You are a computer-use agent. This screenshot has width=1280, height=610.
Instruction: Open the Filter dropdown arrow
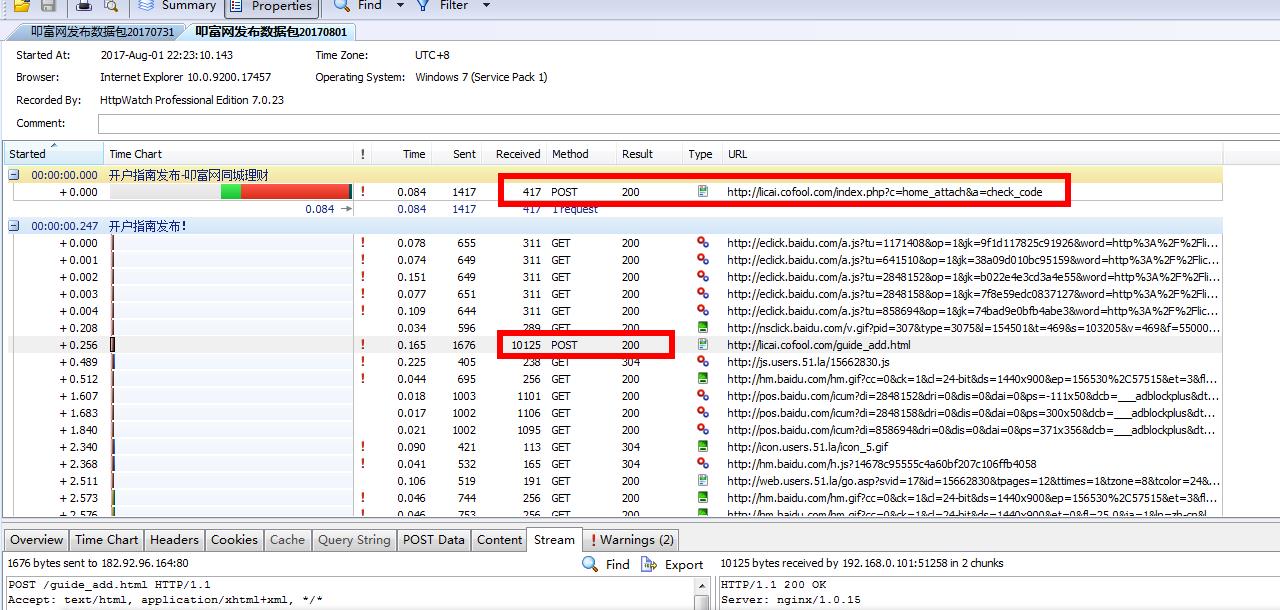click(x=486, y=6)
